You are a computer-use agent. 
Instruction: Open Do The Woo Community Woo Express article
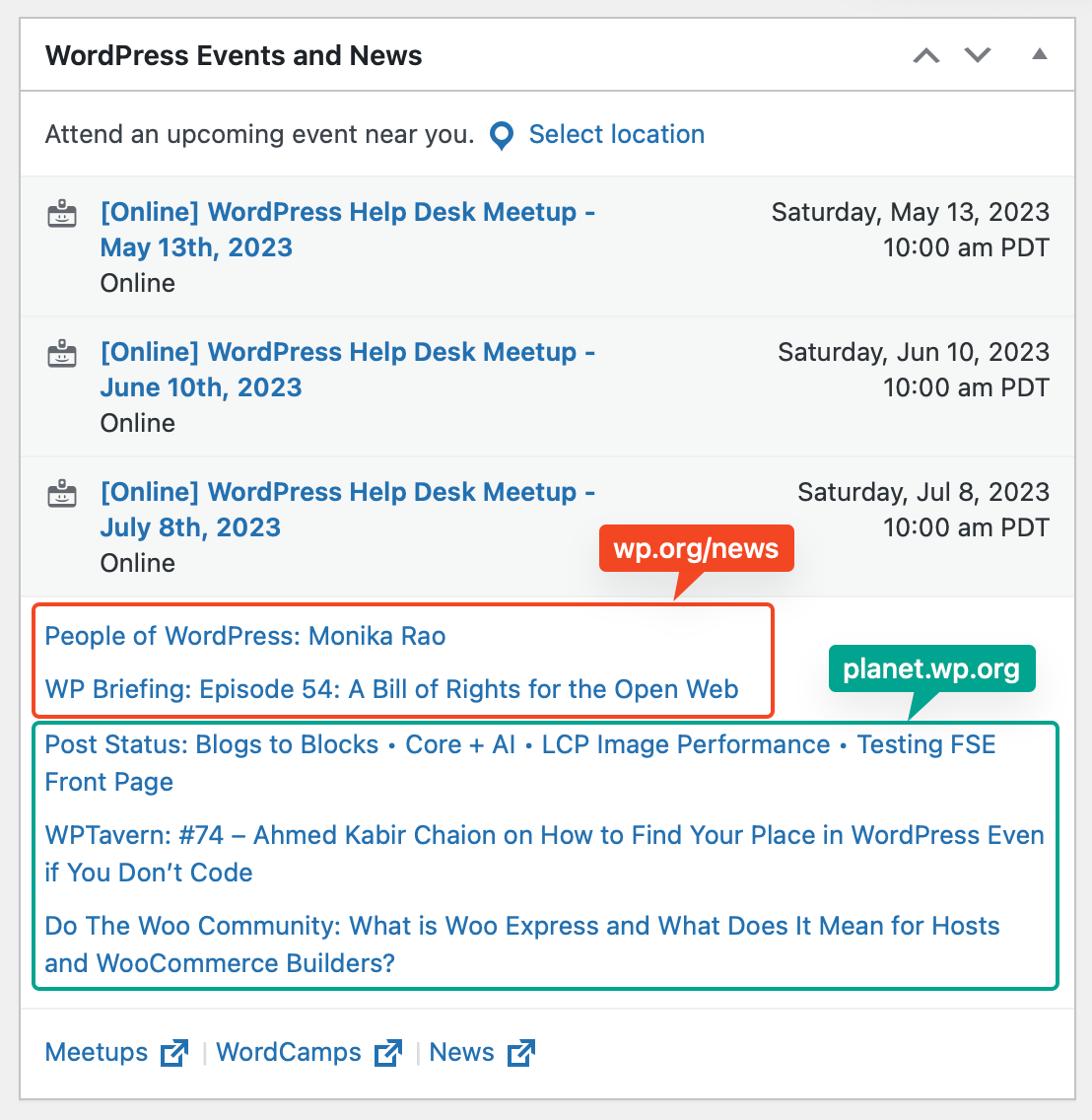point(522,945)
